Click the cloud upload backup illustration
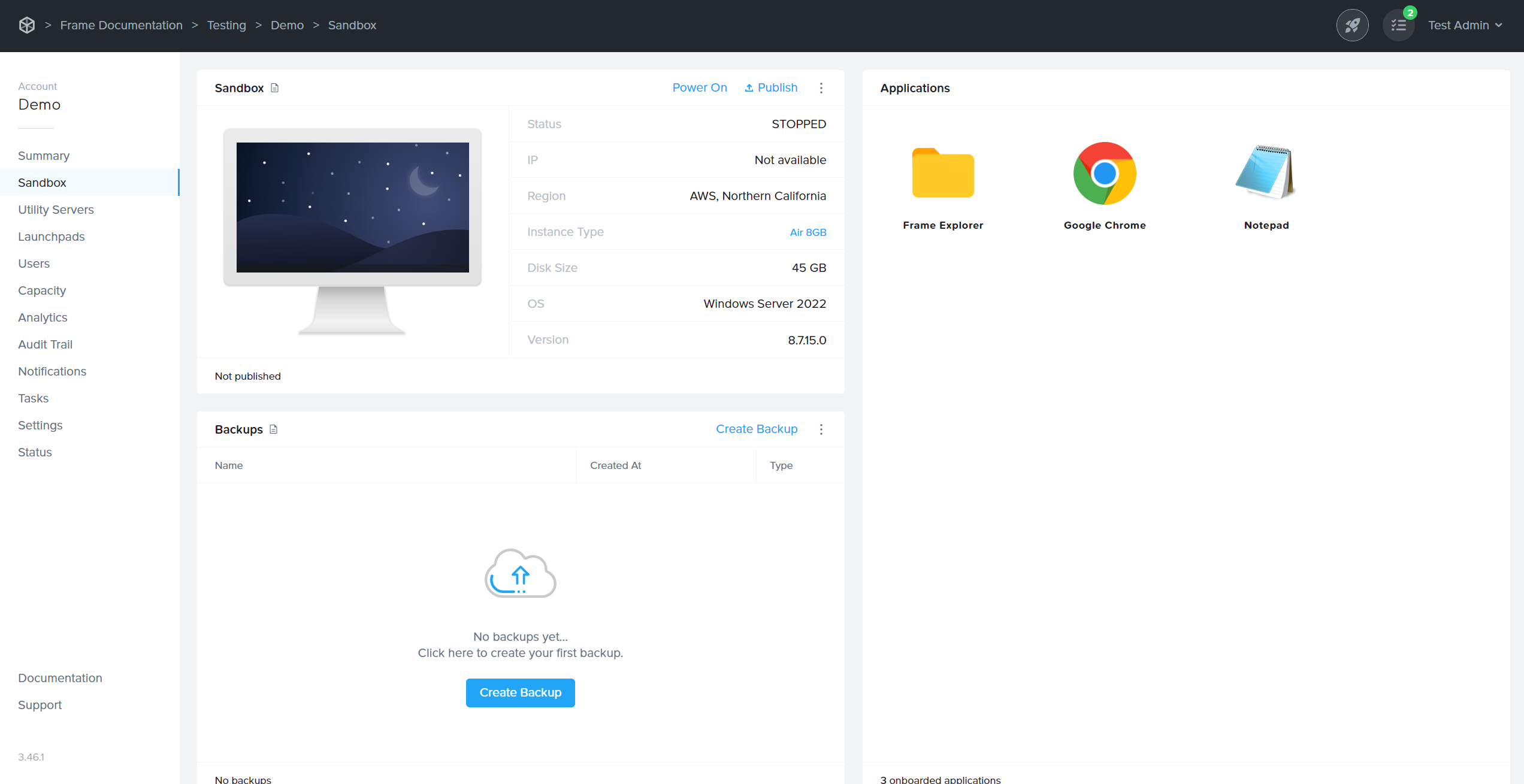 pos(520,573)
